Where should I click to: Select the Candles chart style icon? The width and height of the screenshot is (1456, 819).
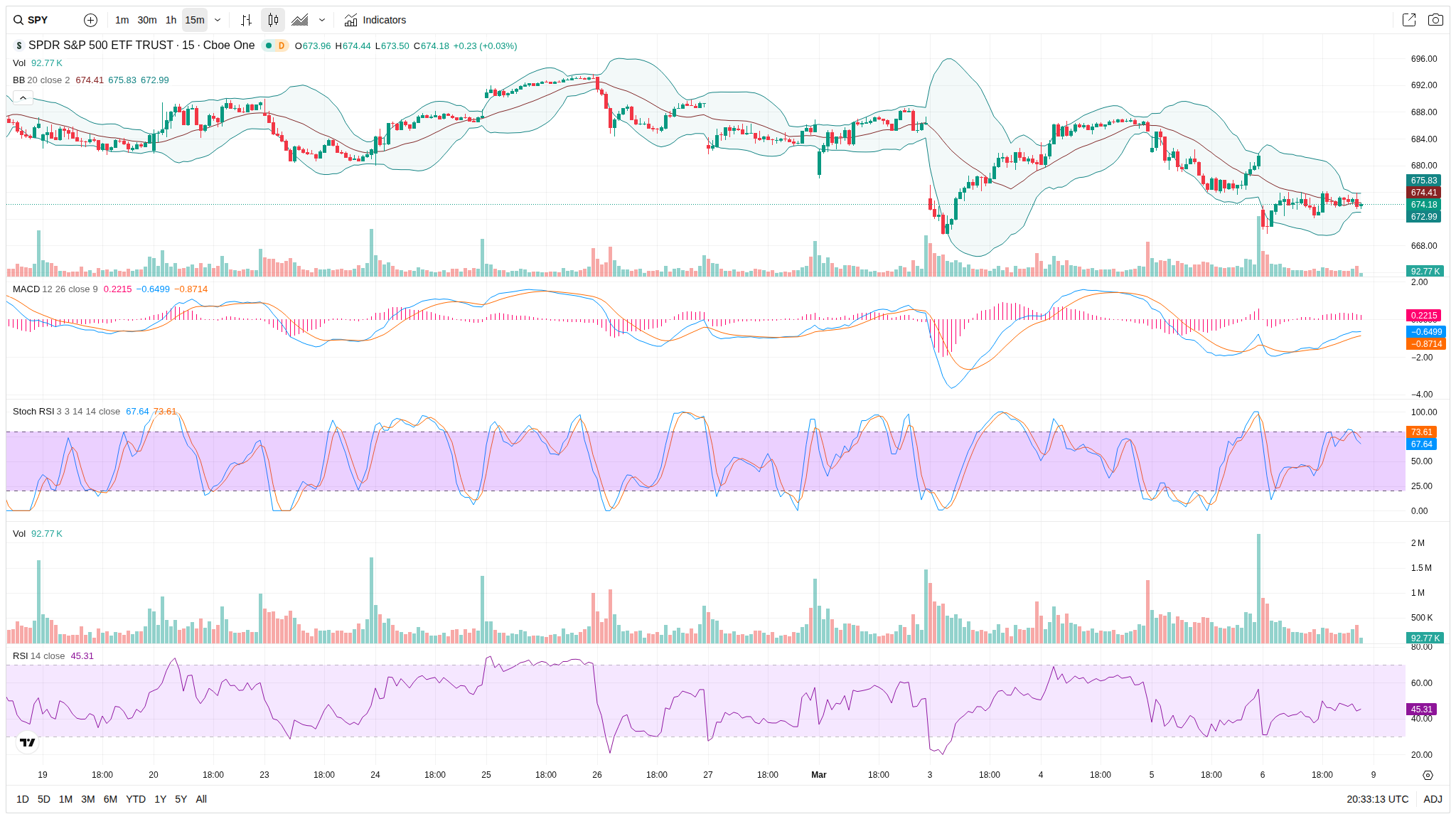[273, 20]
